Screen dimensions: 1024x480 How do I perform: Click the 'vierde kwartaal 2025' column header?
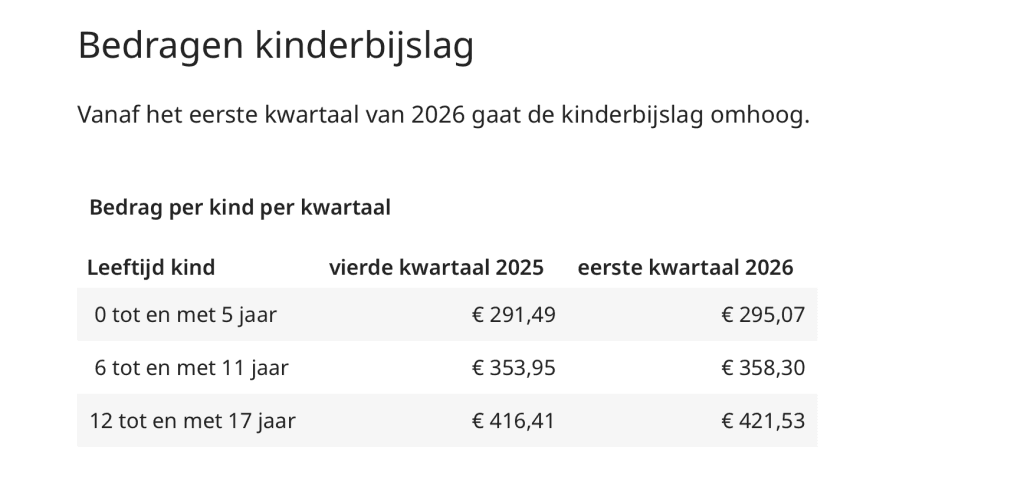(x=437, y=267)
